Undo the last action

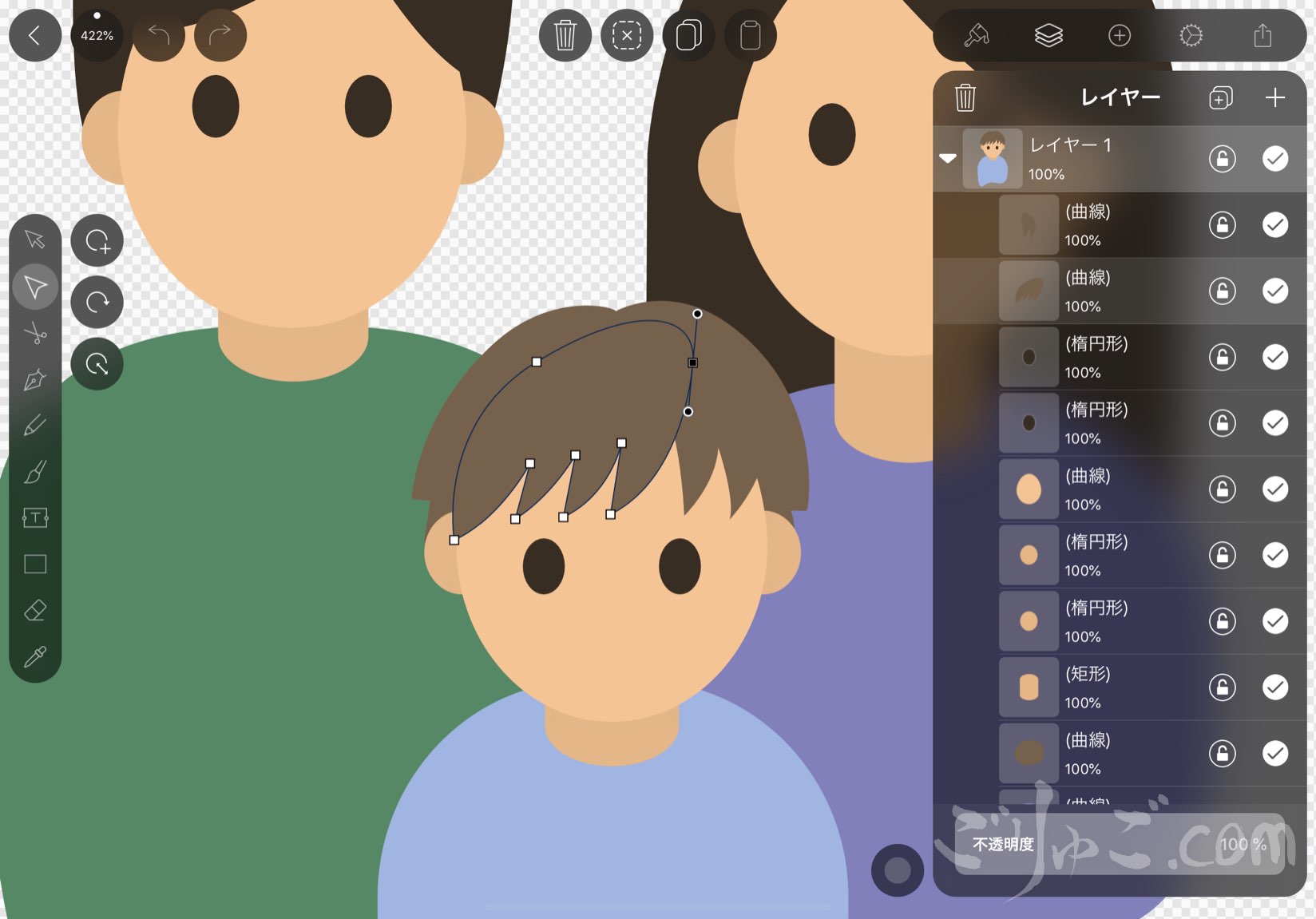coord(160,35)
